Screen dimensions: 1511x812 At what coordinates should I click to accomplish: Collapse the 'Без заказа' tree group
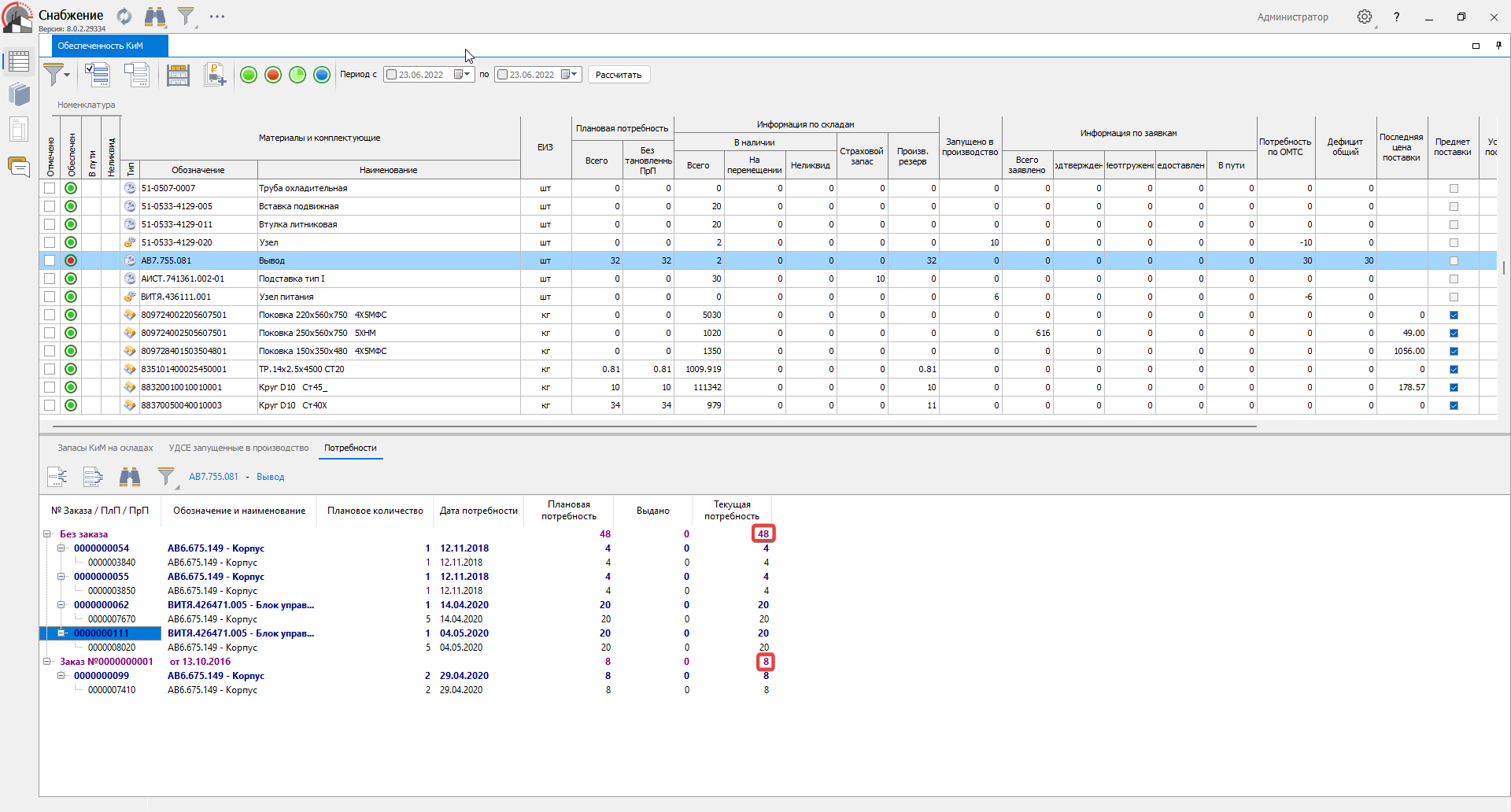point(46,534)
